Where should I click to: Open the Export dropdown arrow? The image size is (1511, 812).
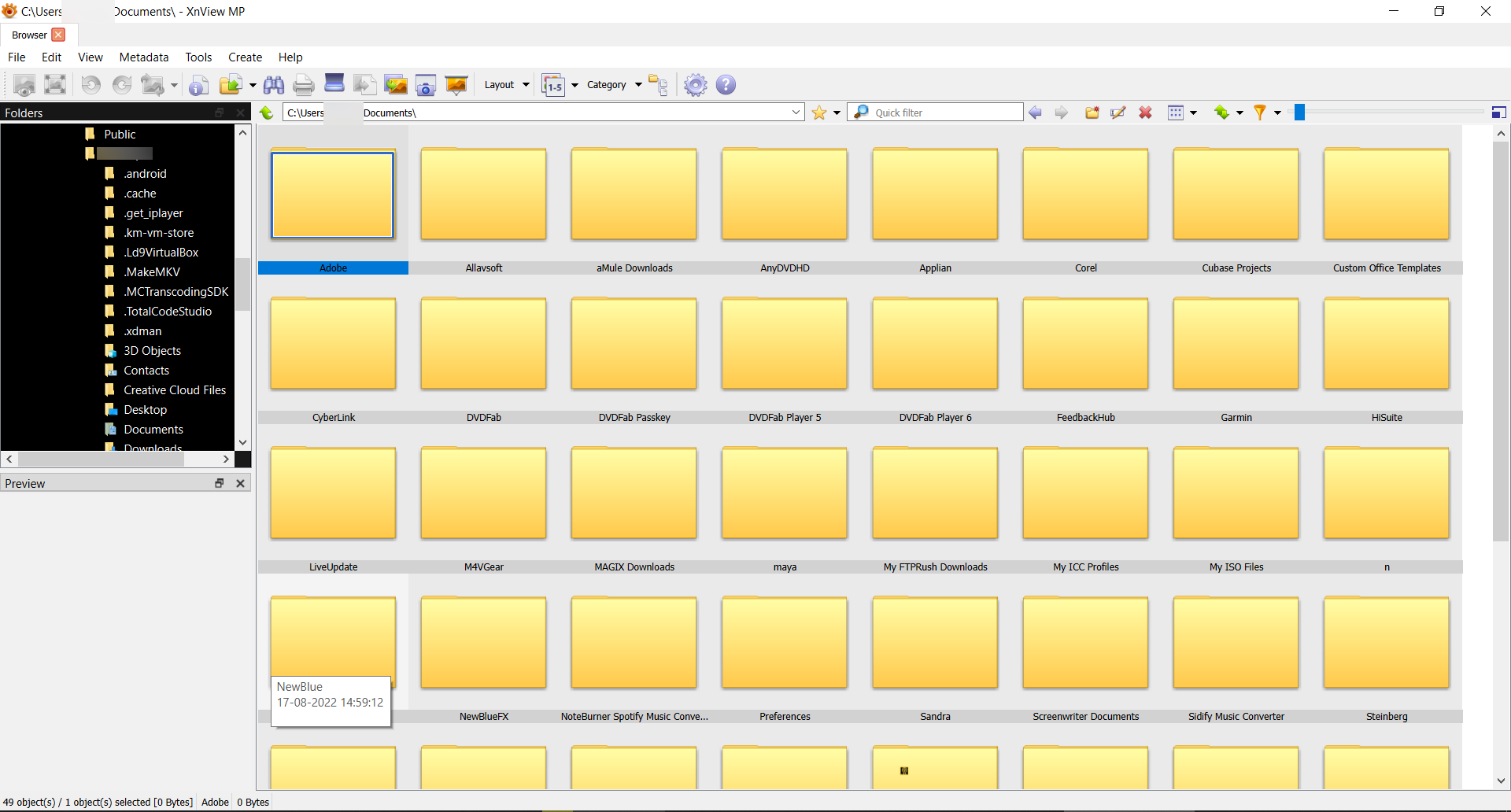click(x=253, y=85)
